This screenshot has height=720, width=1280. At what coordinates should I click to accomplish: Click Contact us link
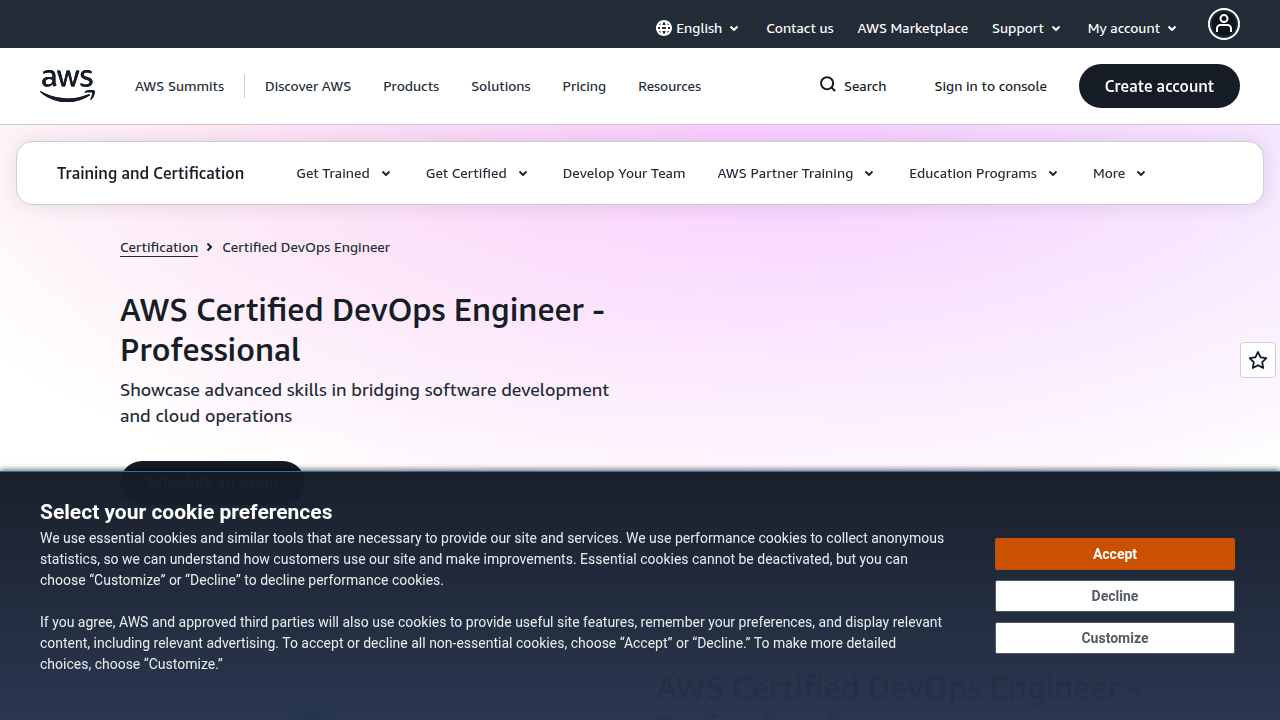click(800, 28)
